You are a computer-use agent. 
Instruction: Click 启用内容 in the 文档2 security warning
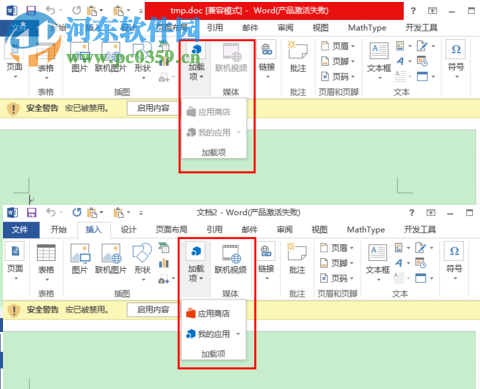pos(153,310)
